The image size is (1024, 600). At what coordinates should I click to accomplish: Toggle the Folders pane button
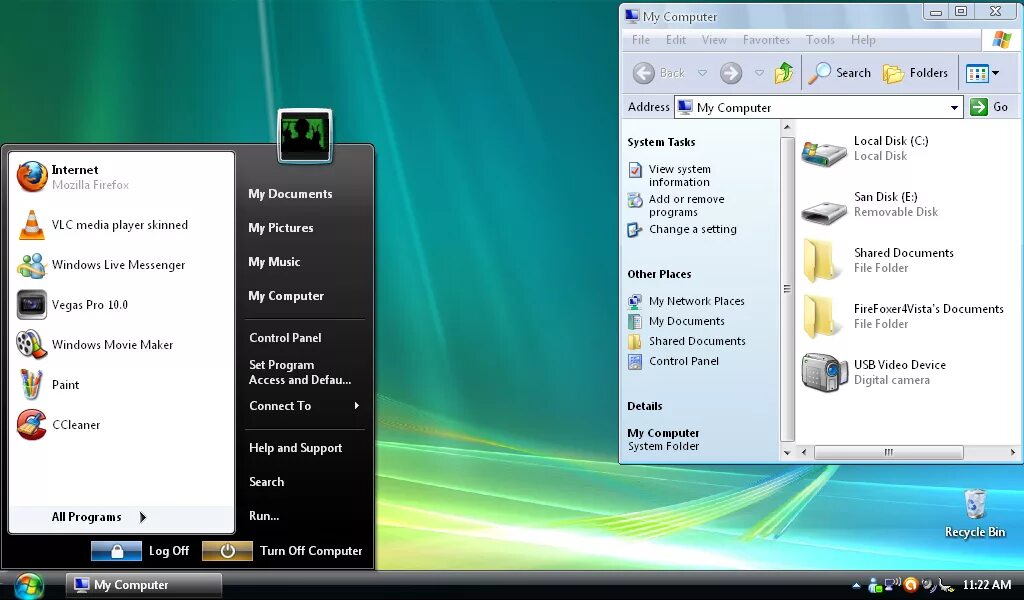coord(916,73)
